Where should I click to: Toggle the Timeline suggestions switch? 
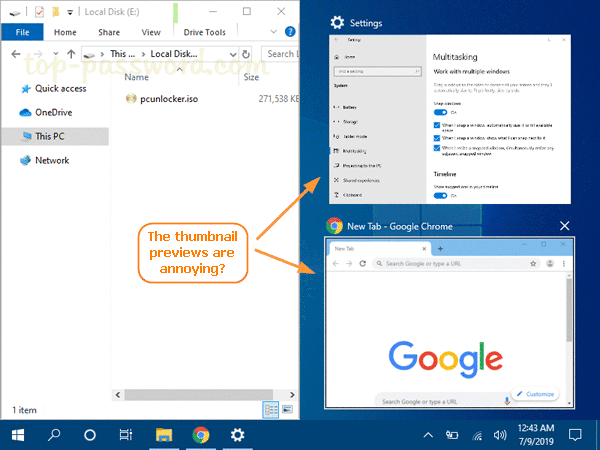(440, 196)
